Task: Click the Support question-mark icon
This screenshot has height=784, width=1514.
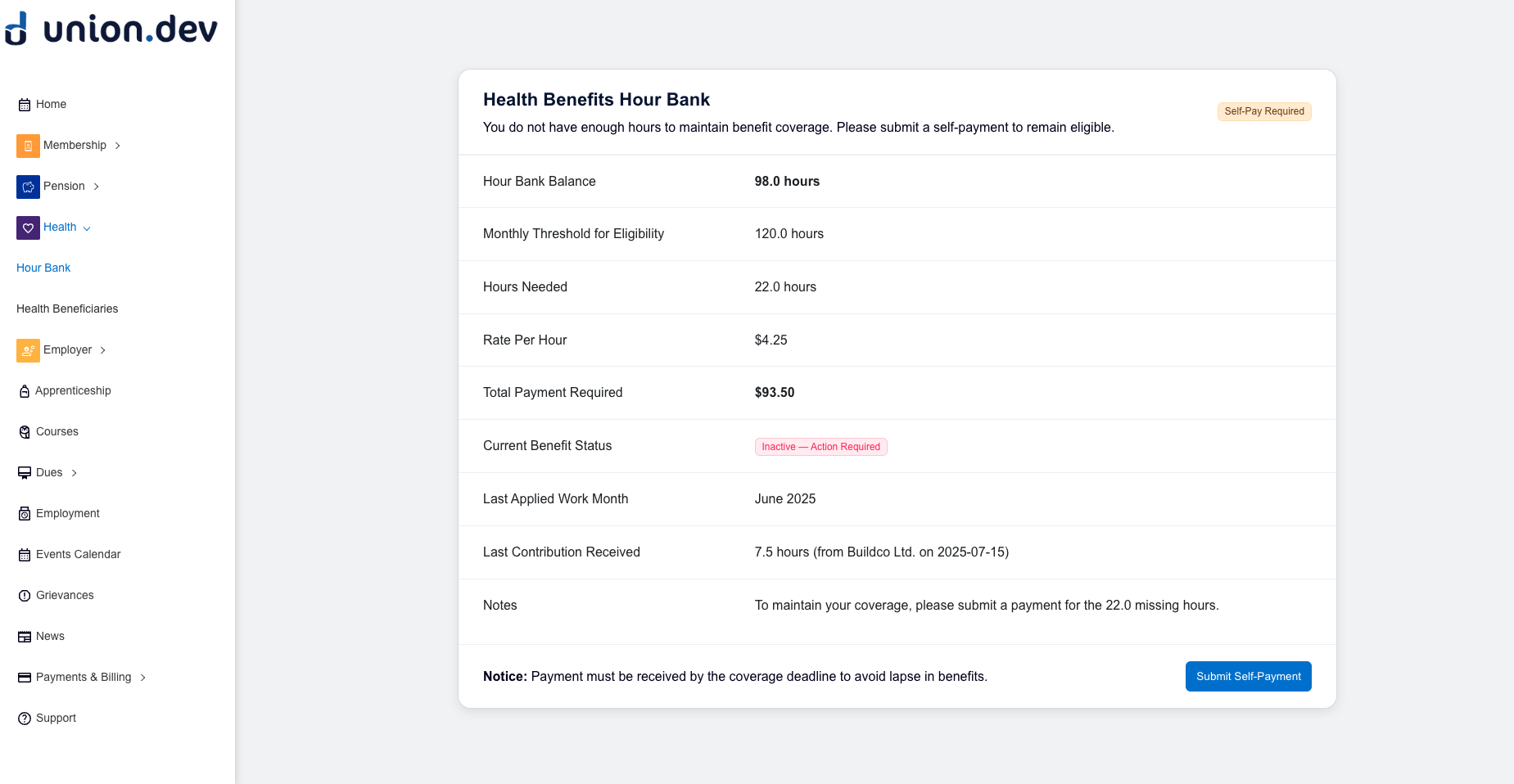Action: click(x=25, y=719)
